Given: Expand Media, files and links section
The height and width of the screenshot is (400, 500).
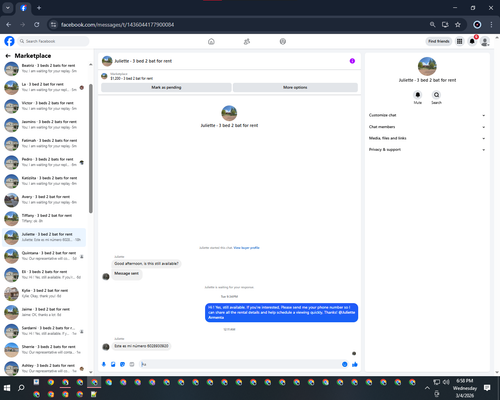Looking at the screenshot, I should pyautogui.click(x=427, y=138).
